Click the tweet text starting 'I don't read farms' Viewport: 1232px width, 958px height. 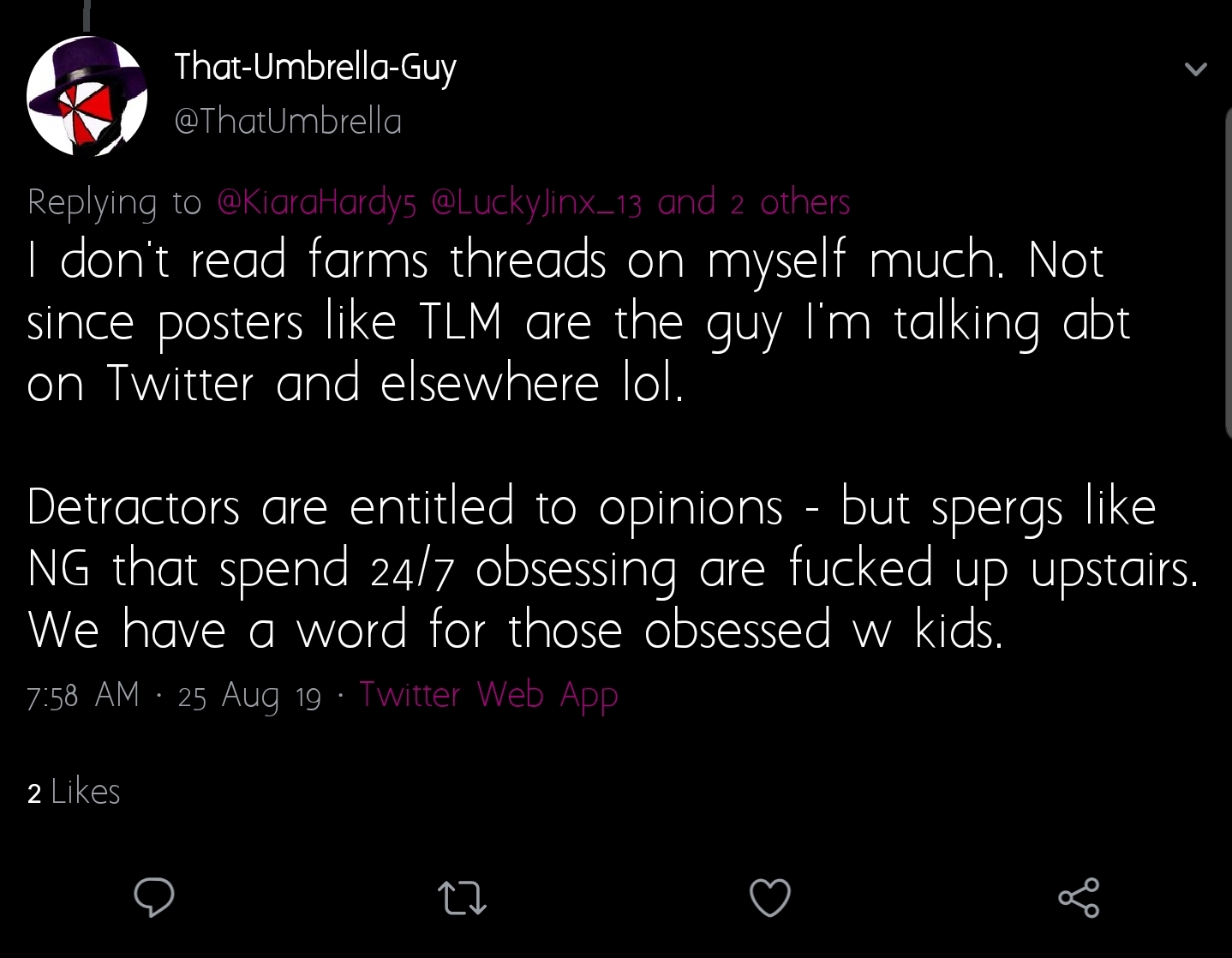tap(578, 321)
